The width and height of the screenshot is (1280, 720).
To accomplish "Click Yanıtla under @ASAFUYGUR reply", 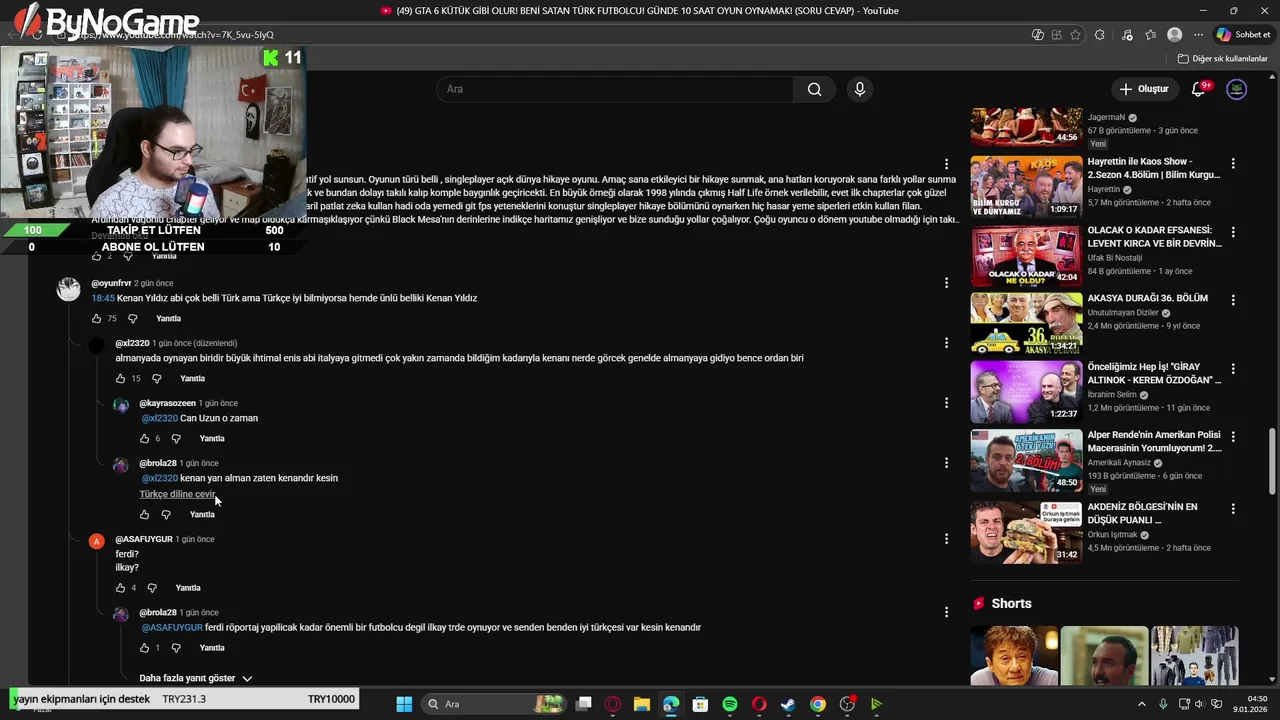I will point(188,588).
